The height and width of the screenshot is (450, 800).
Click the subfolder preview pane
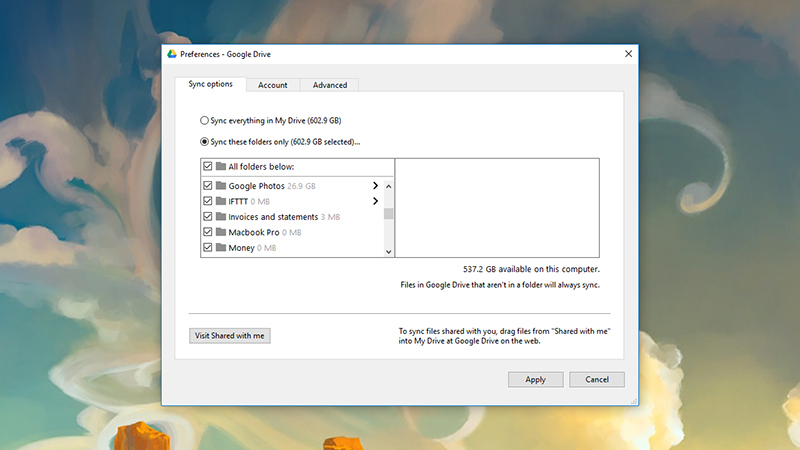[x=497, y=208]
